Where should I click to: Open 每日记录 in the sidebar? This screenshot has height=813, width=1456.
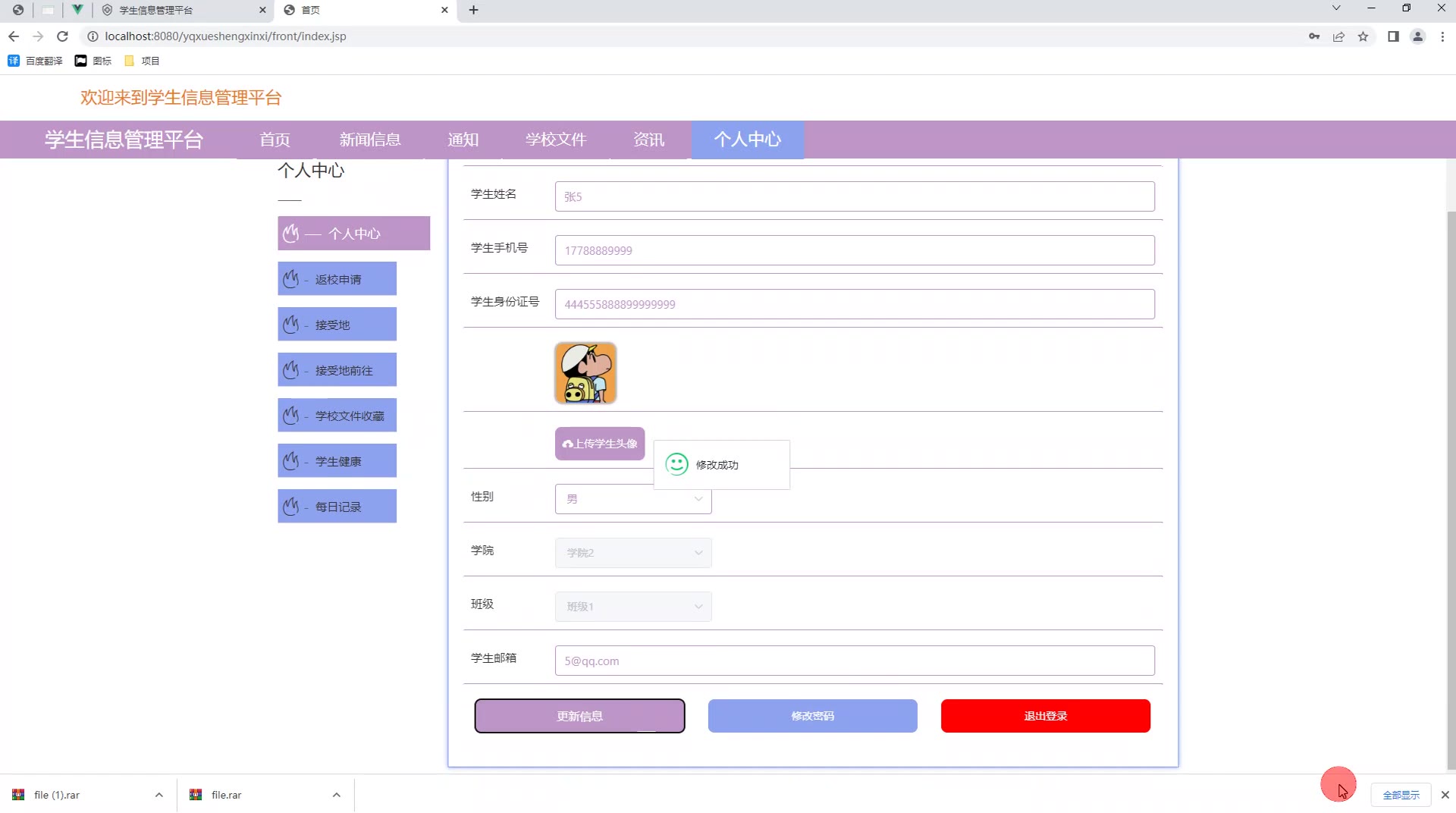coord(337,507)
